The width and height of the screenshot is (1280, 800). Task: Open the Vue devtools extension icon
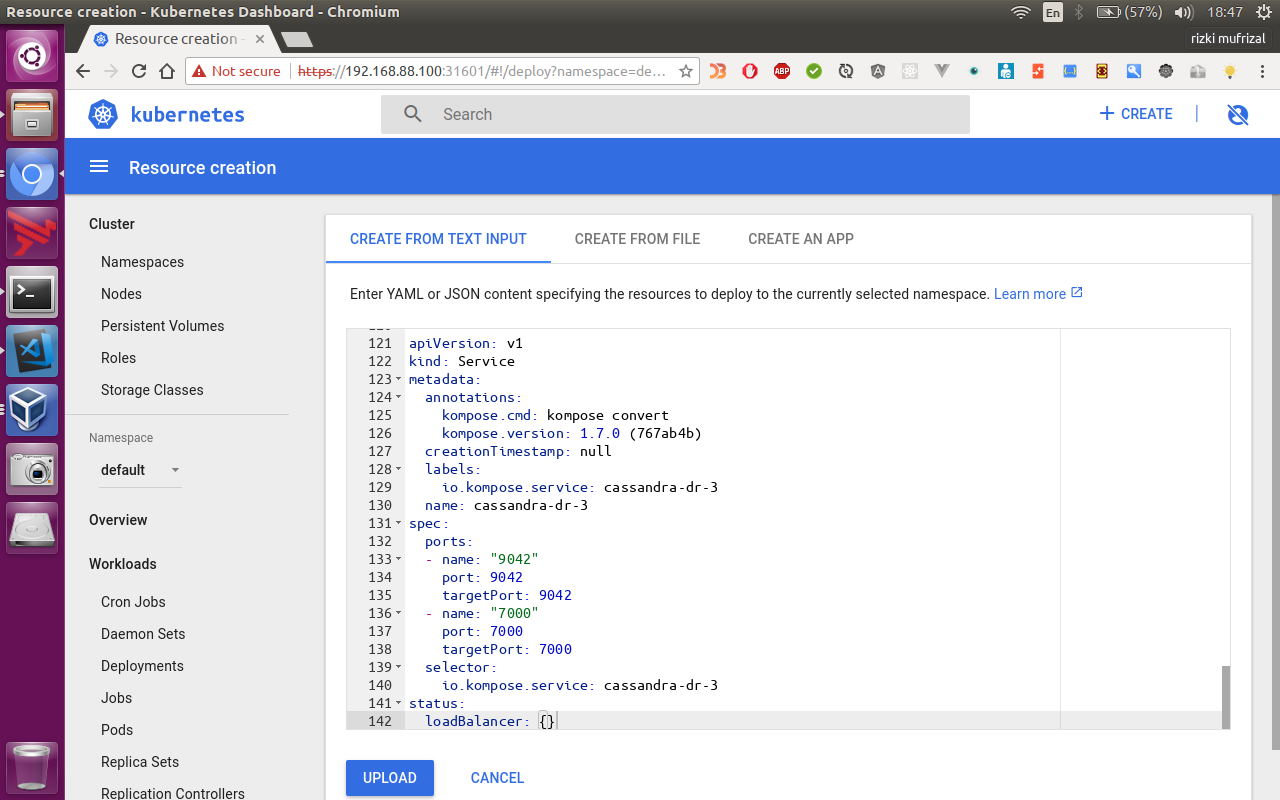(942, 71)
